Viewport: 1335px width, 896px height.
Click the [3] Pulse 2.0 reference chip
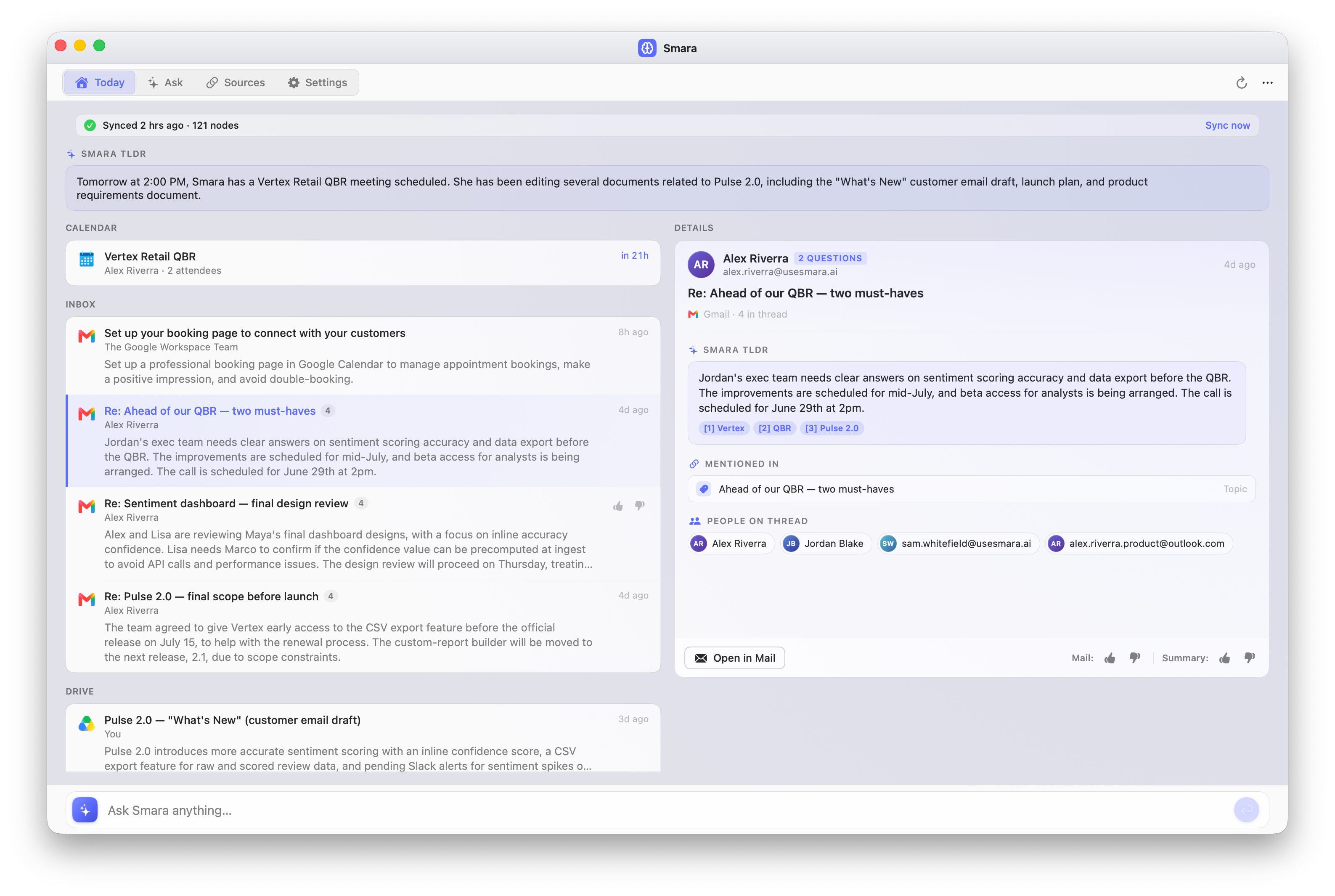coord(831,428)
